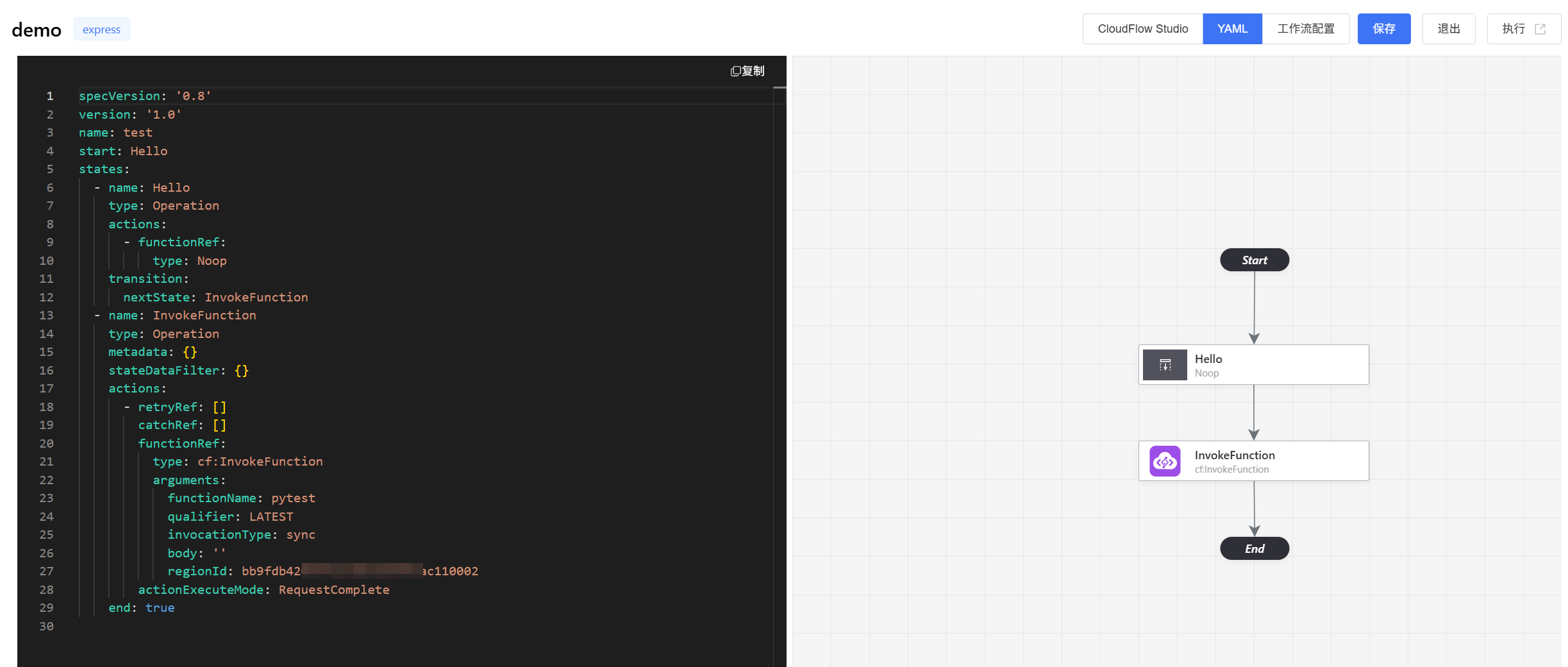1568x667 pixels.
Task: Select the InvokeFunction node title
Action: 1235,455
